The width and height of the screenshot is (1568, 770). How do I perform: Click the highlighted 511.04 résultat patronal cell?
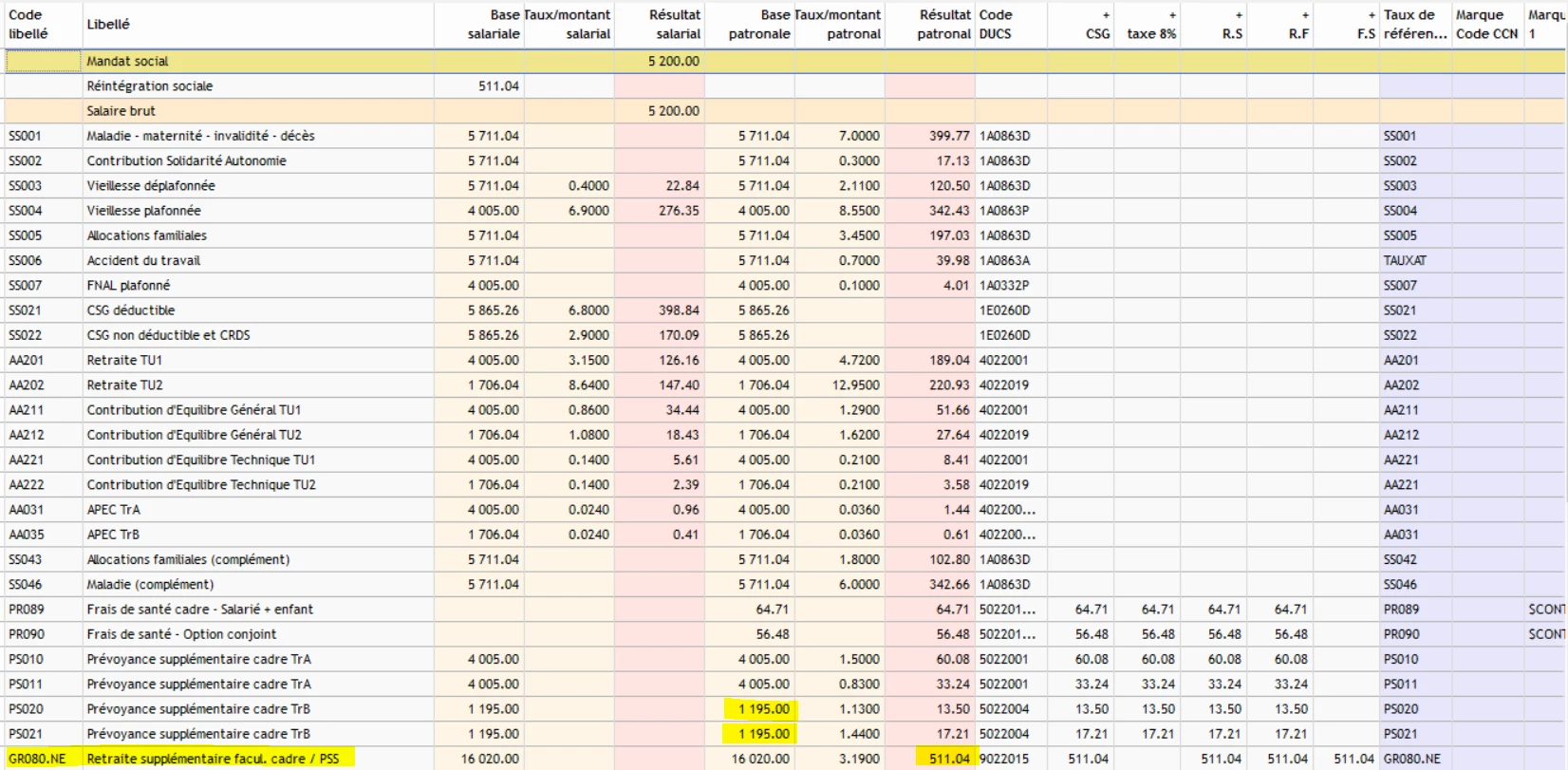click(x=948, y=759)
